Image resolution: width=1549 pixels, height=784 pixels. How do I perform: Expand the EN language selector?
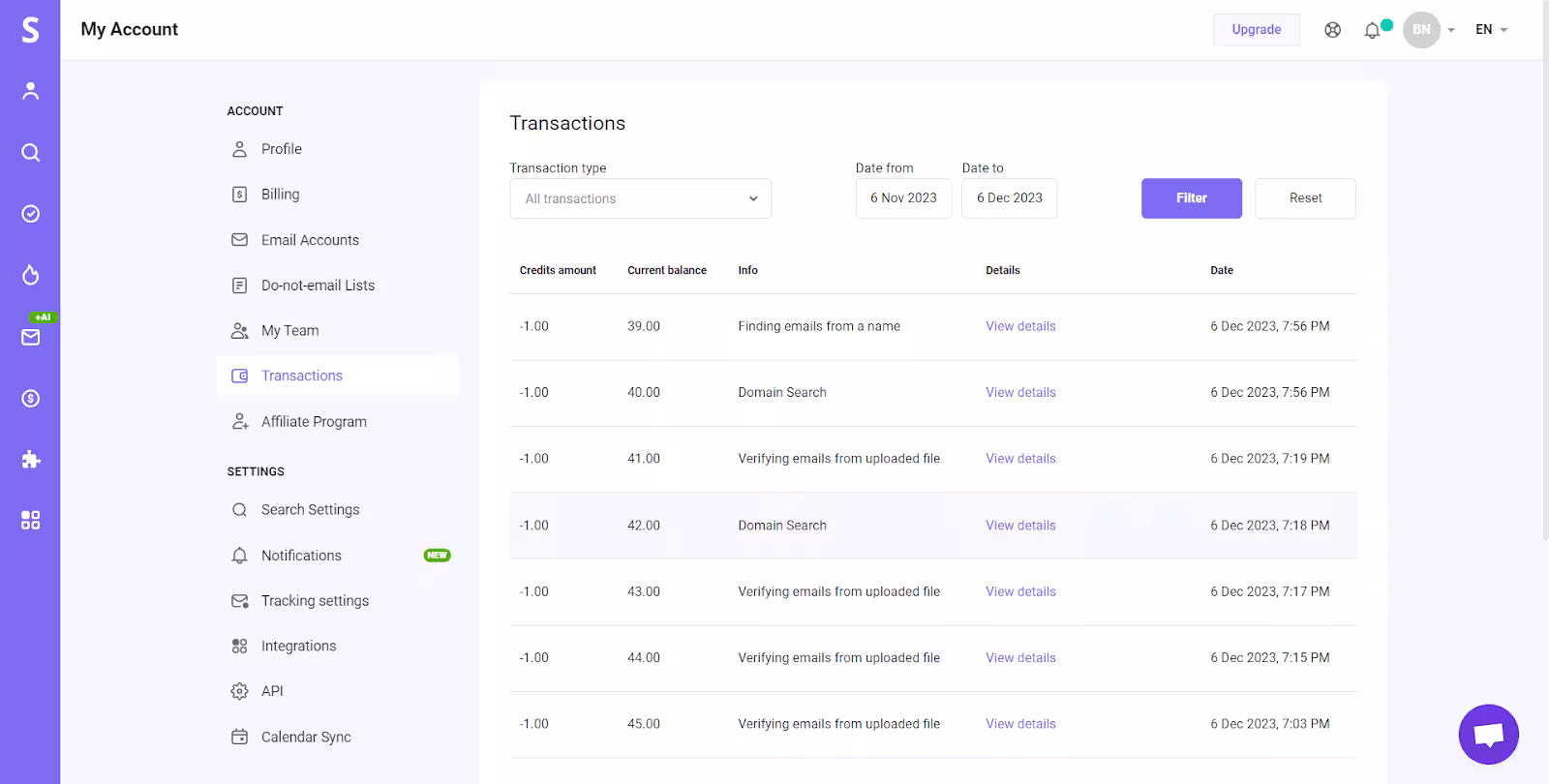tap(1491, 30)
